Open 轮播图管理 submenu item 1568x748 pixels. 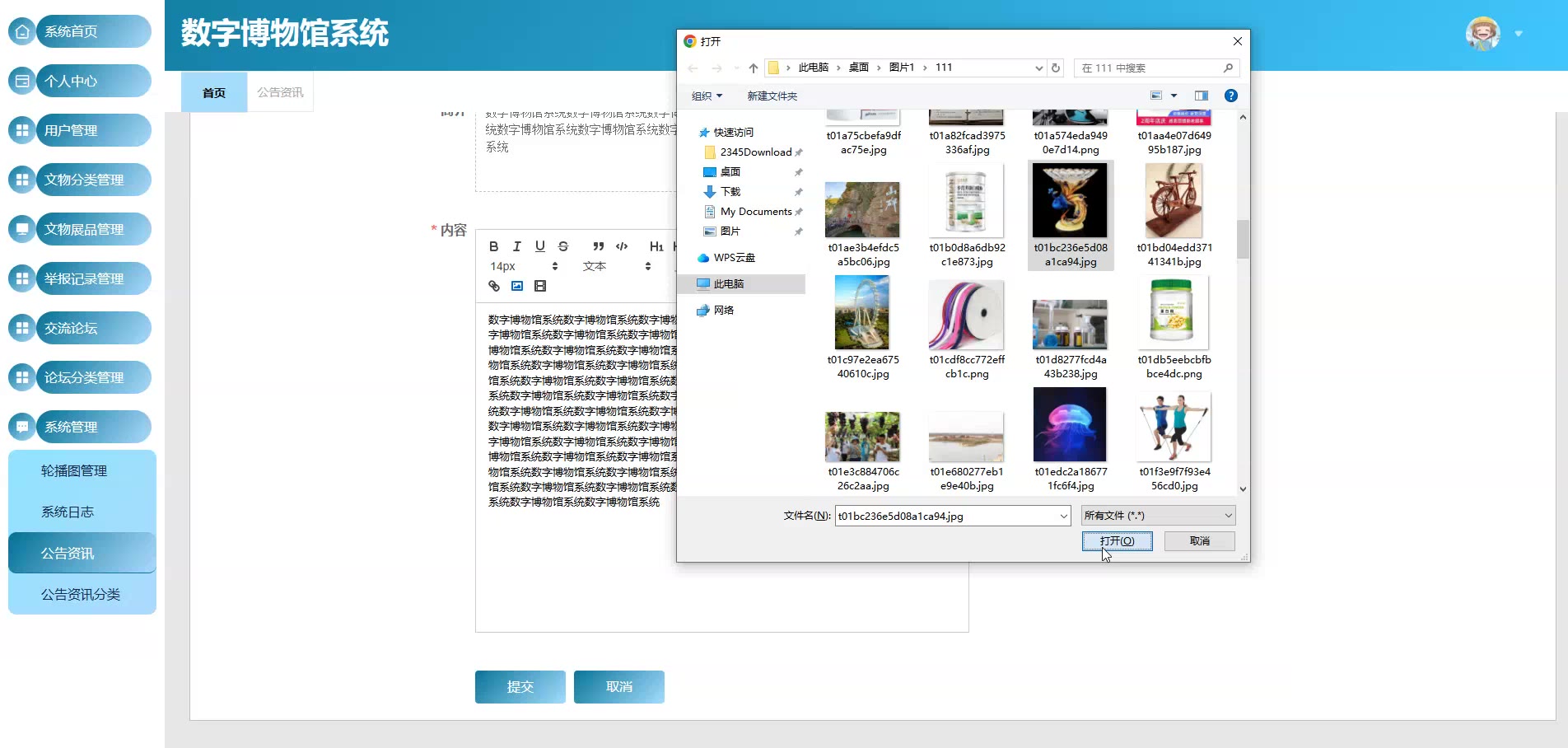tap(82, 470)
